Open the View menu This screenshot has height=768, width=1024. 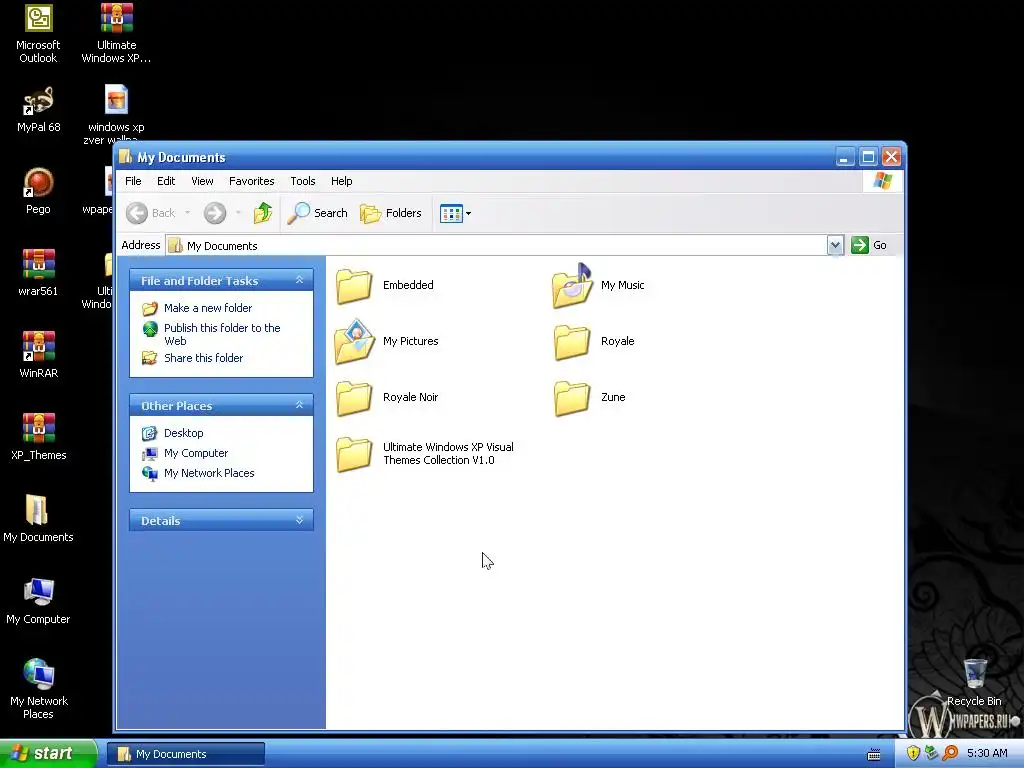[202, 181]
